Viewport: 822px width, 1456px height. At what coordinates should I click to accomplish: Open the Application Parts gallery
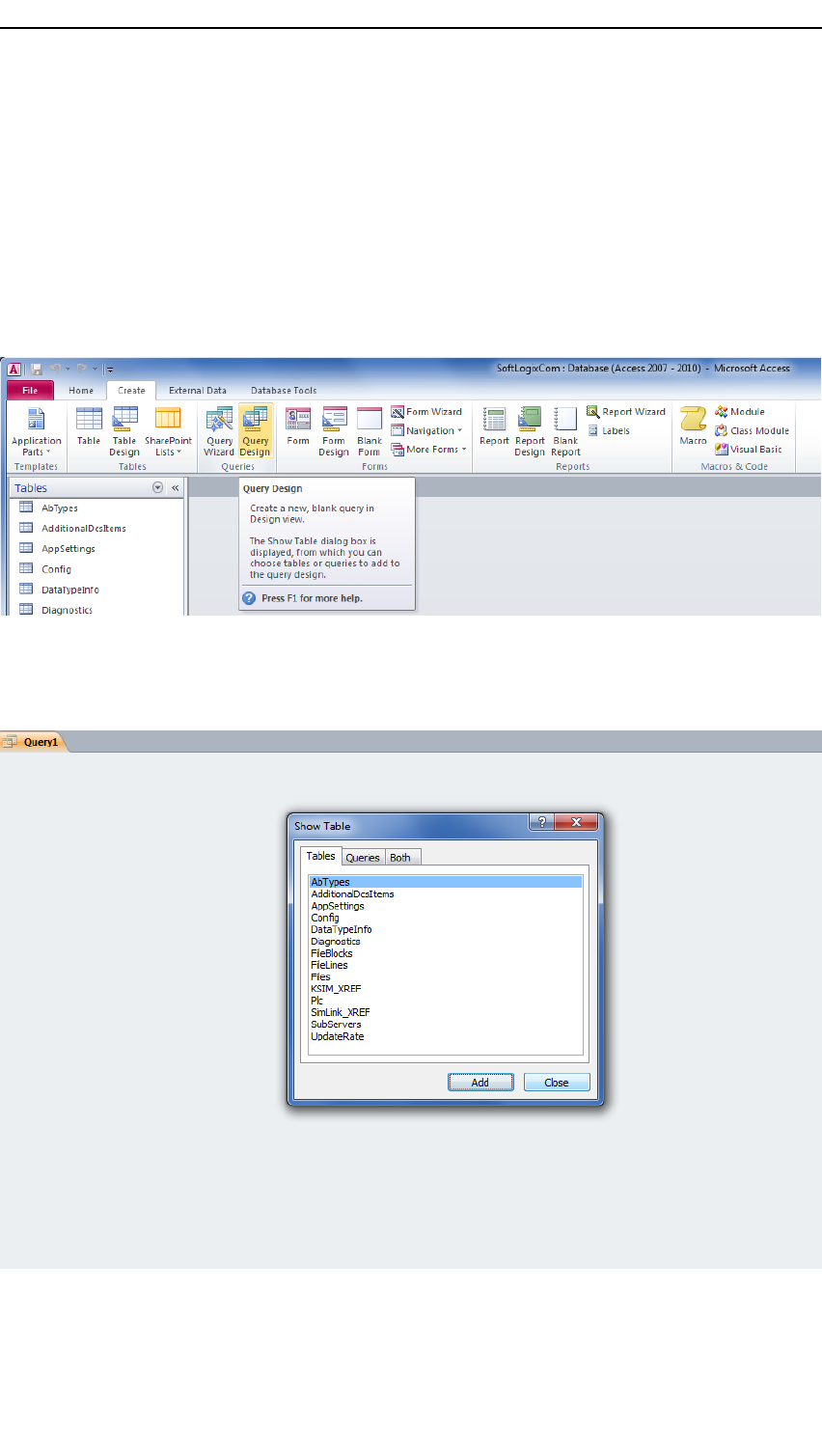pyautogui.click(x=36, y=431)
